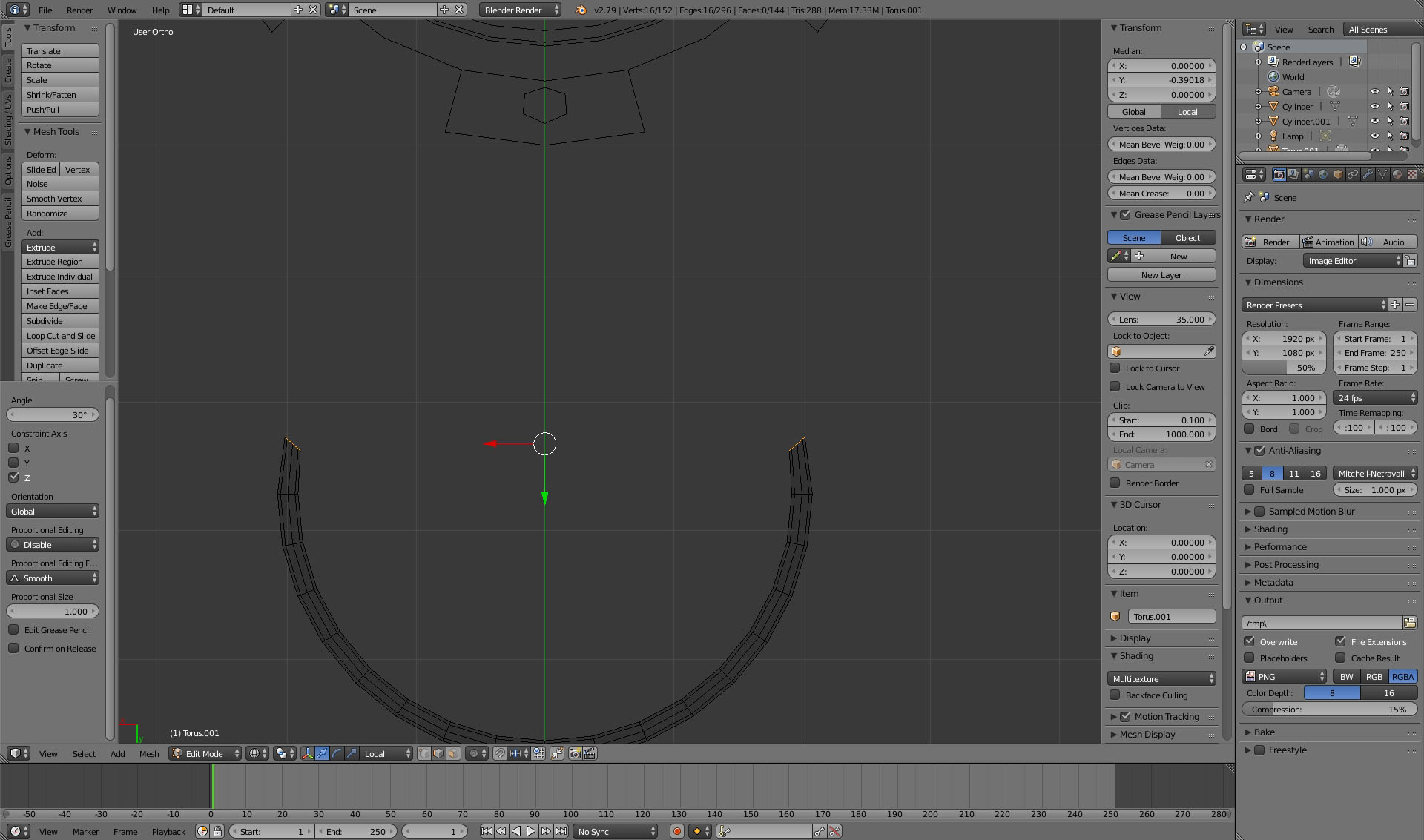
Task: Open the Render properties camera tab
Action: (x=1279, y=174)
